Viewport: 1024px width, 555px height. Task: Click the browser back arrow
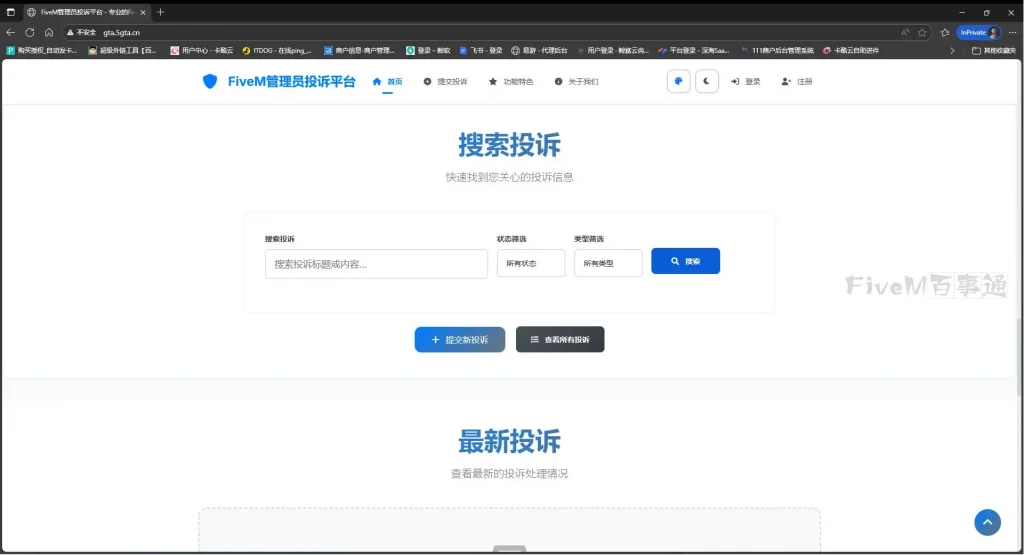click(x=10, y=32)
